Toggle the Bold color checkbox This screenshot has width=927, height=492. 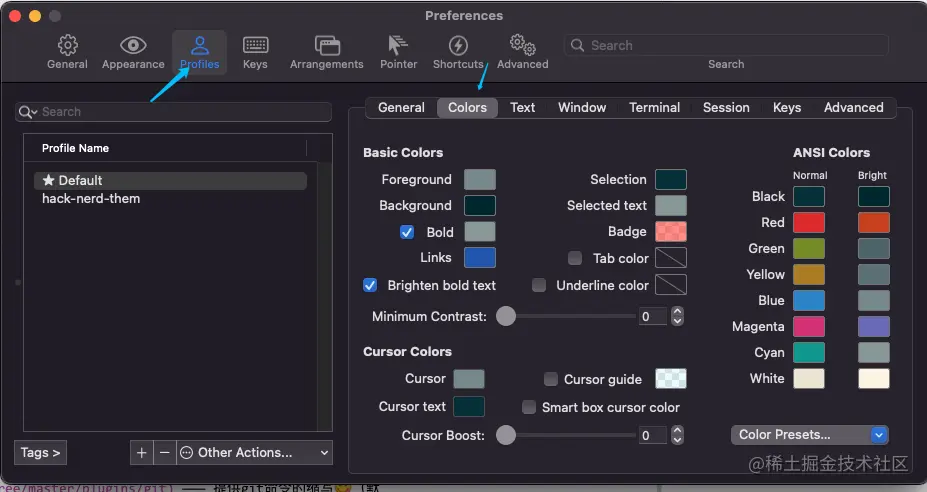point(407,232)
